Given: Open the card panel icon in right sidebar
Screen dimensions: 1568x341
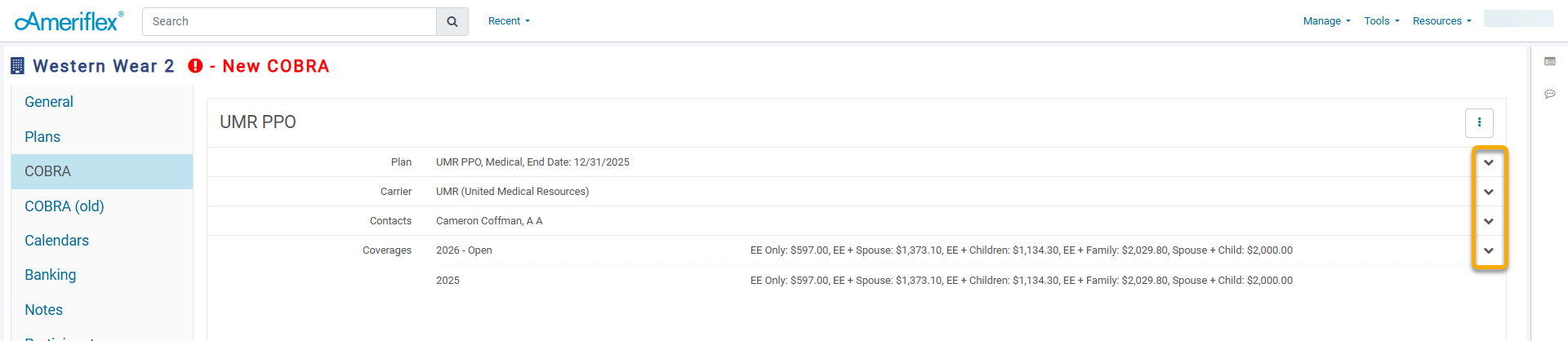Looking at the screenshot, I should tap(1549, 61).
